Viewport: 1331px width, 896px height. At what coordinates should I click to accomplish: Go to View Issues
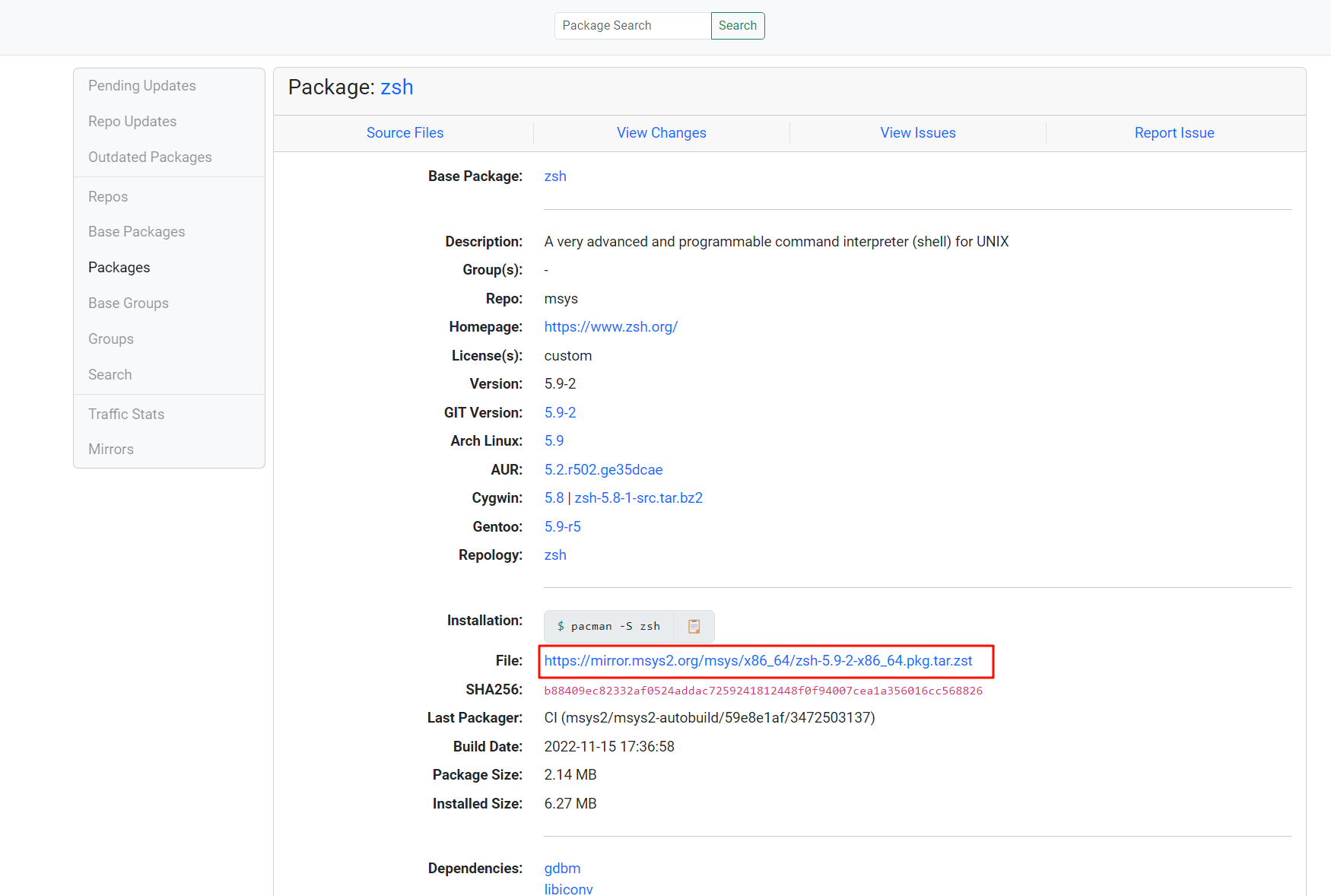(917, 133)
